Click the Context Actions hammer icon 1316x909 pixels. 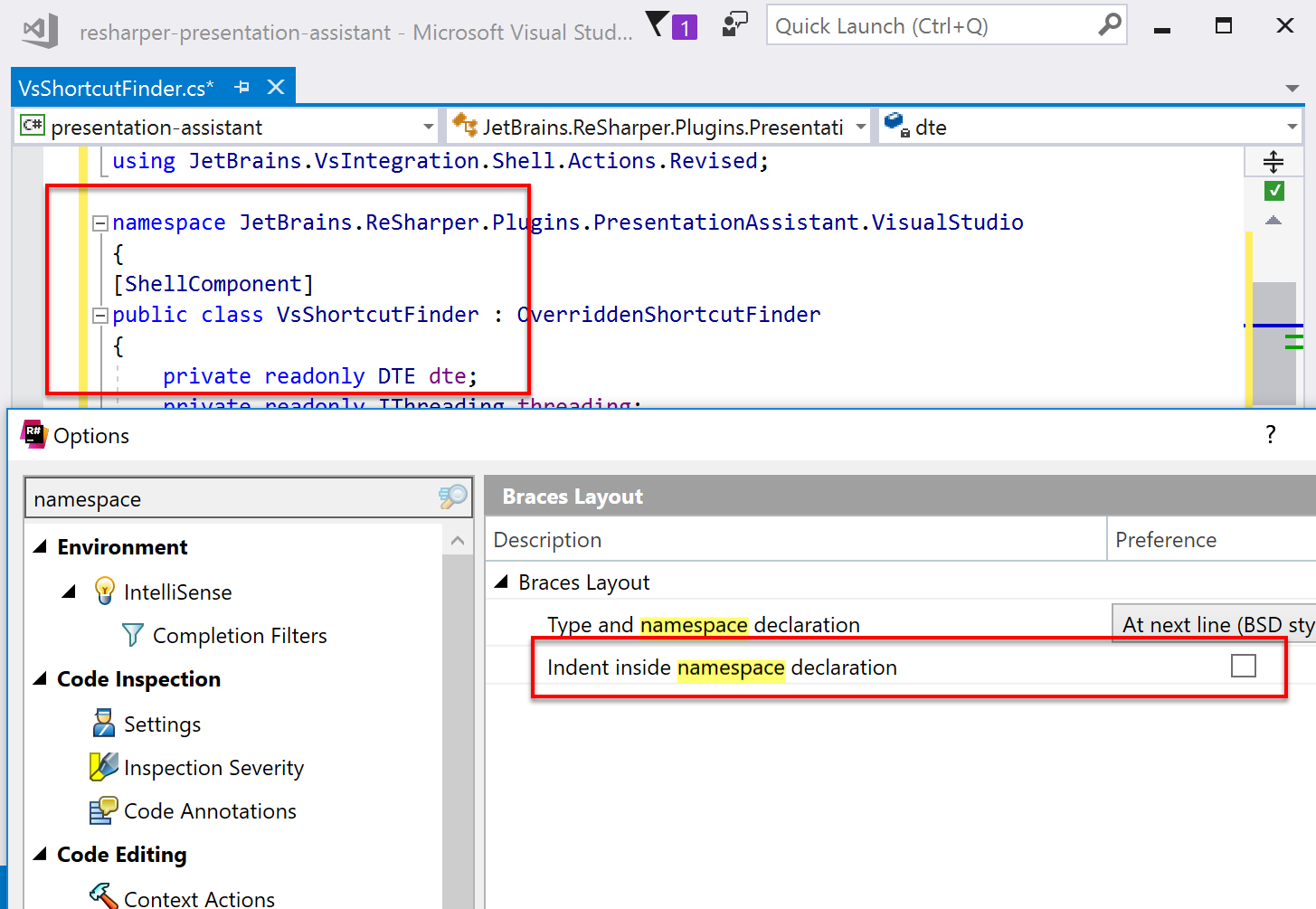[x=104, y=896]
